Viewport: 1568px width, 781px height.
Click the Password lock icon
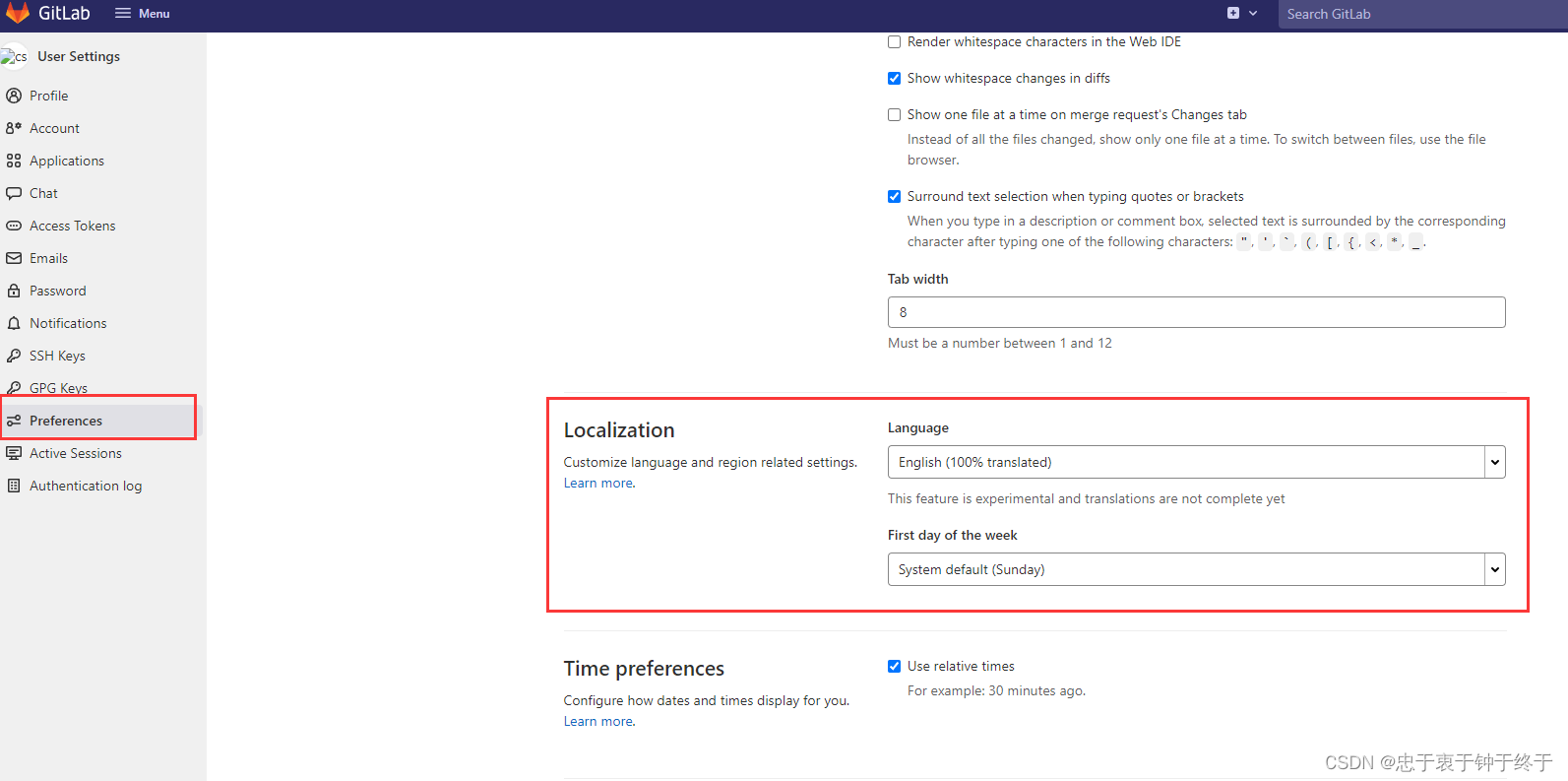click(x=14, y=291)
